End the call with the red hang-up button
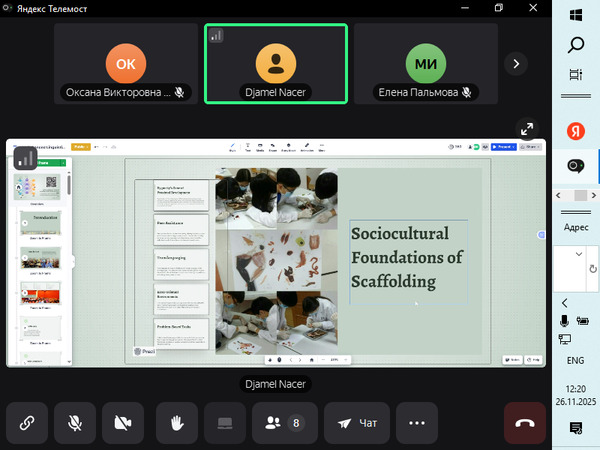The height and width of the screenshot is (450, 600). [525, 423]
